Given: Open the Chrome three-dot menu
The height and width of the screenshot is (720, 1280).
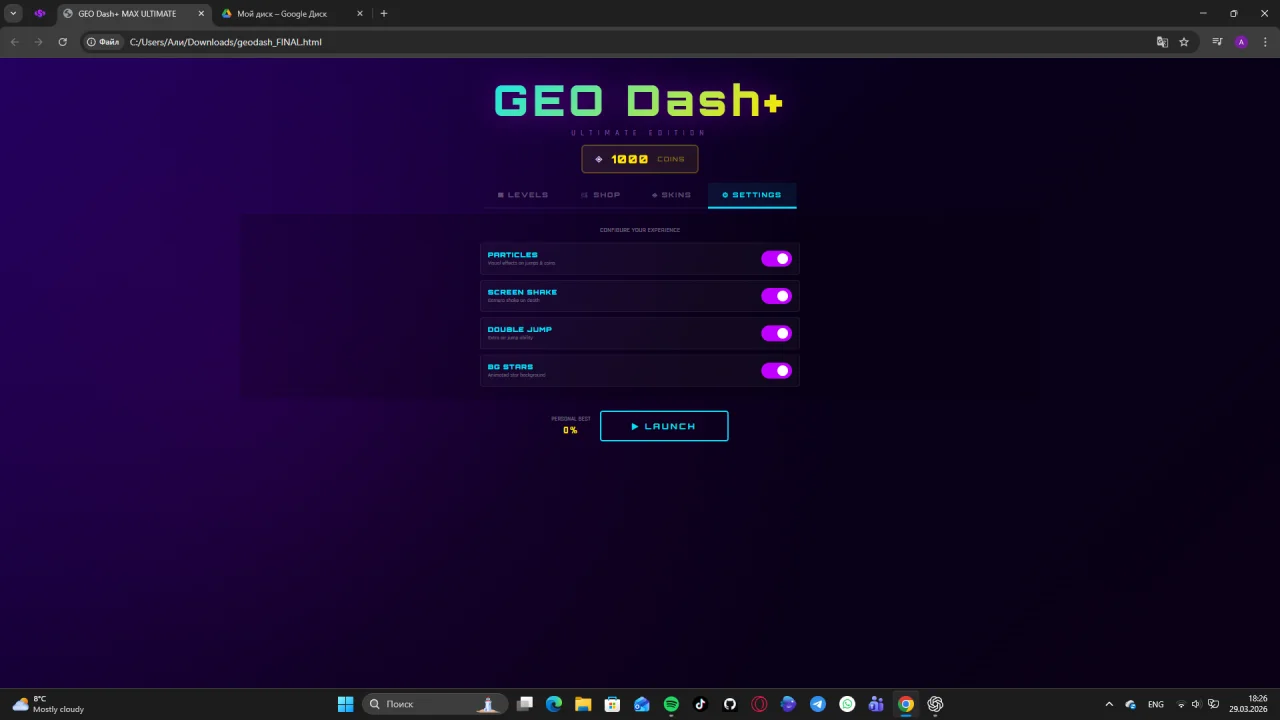Looking at the screenshot, I should coord(1264,42).
